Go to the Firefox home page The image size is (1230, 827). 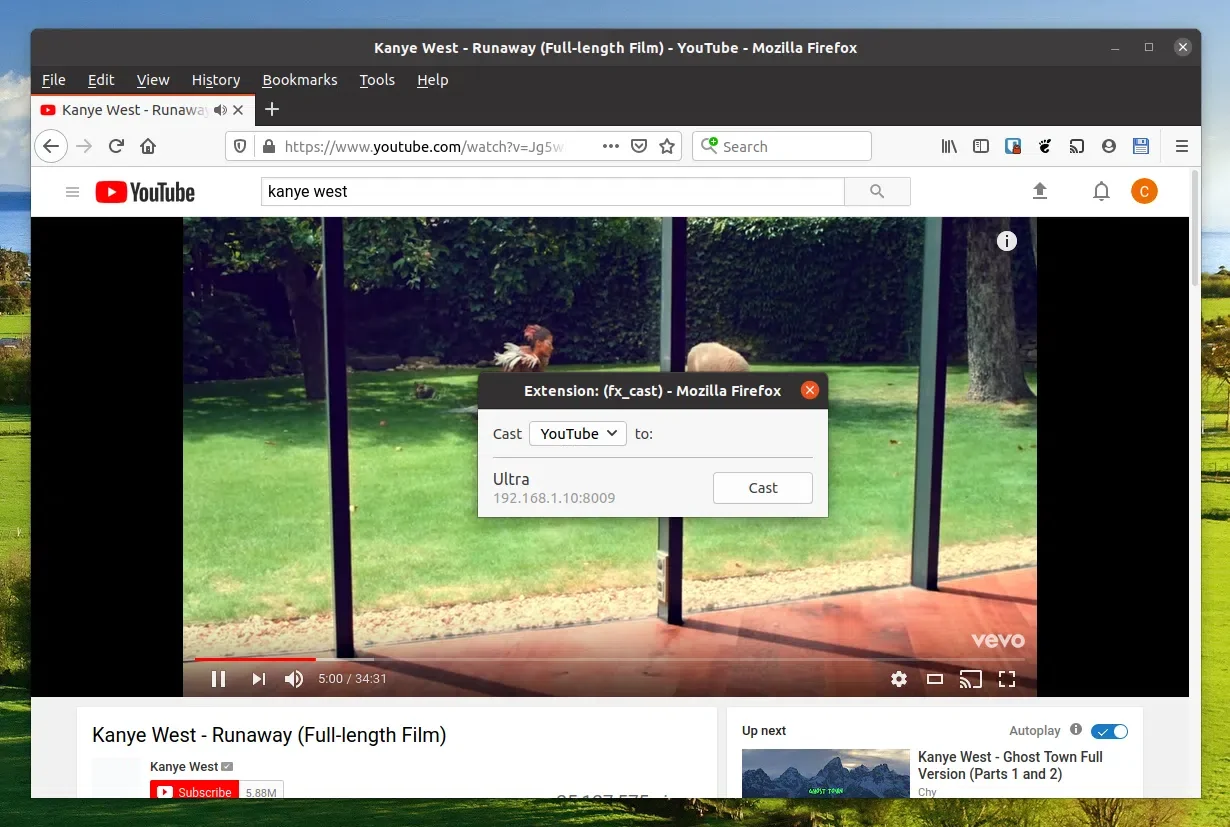148,146
